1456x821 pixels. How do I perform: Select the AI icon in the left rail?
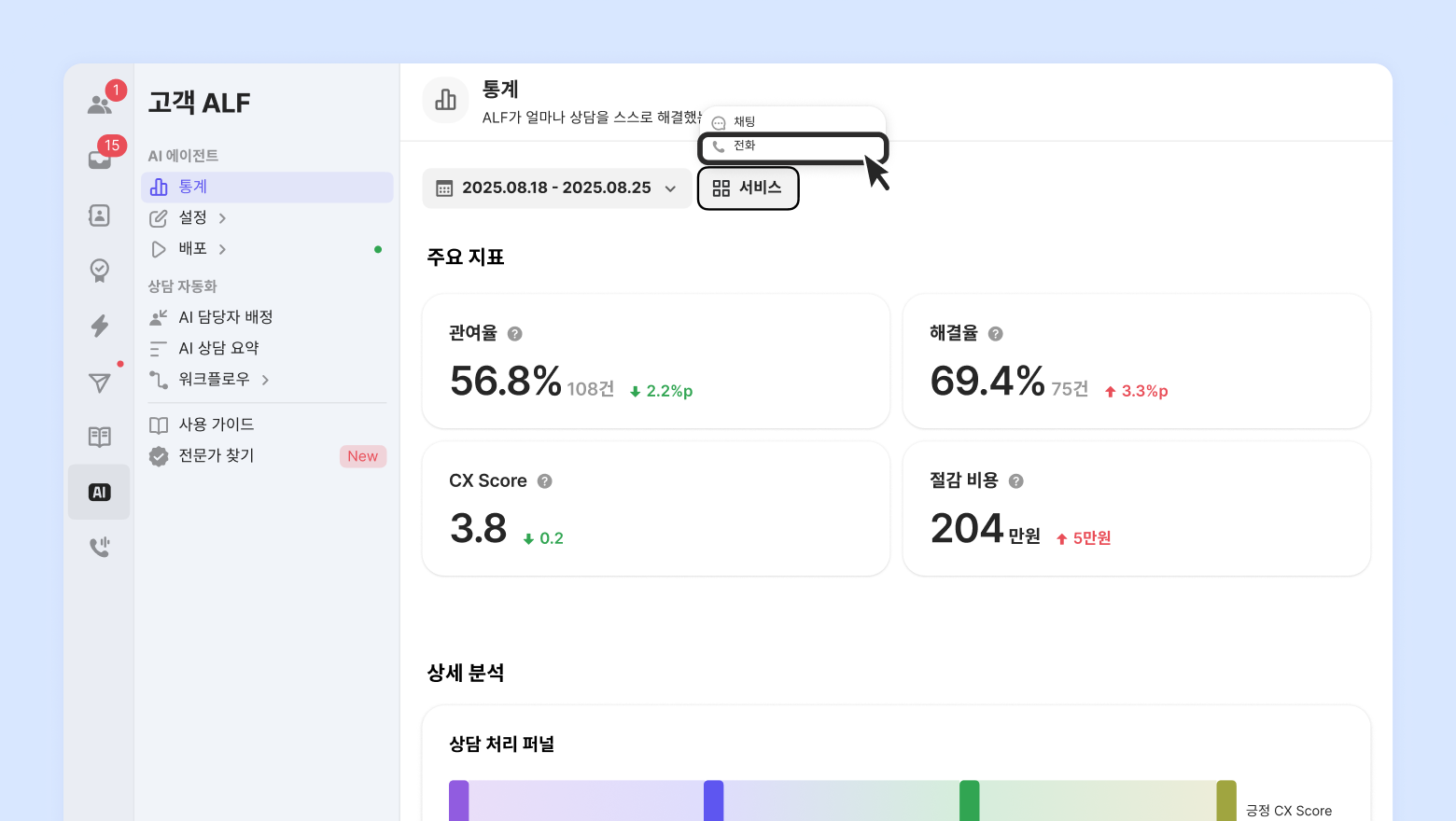point(99,492)
